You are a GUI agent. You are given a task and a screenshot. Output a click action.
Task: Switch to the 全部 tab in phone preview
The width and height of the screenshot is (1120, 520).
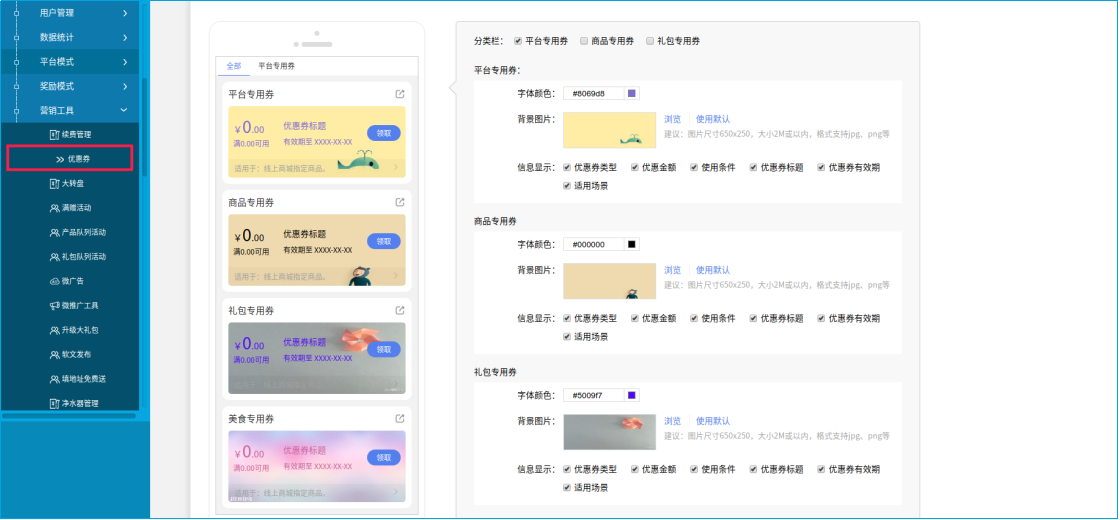point(234,66)
